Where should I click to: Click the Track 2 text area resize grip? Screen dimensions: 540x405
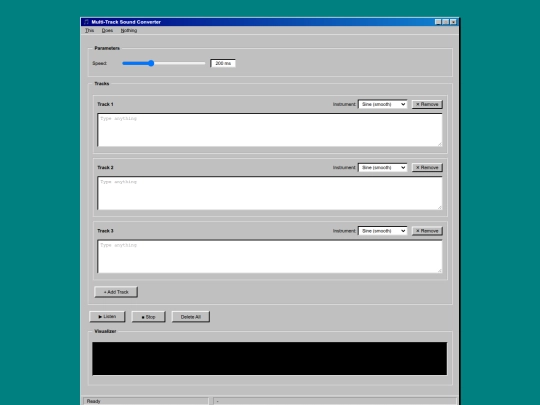coord(440,208)
